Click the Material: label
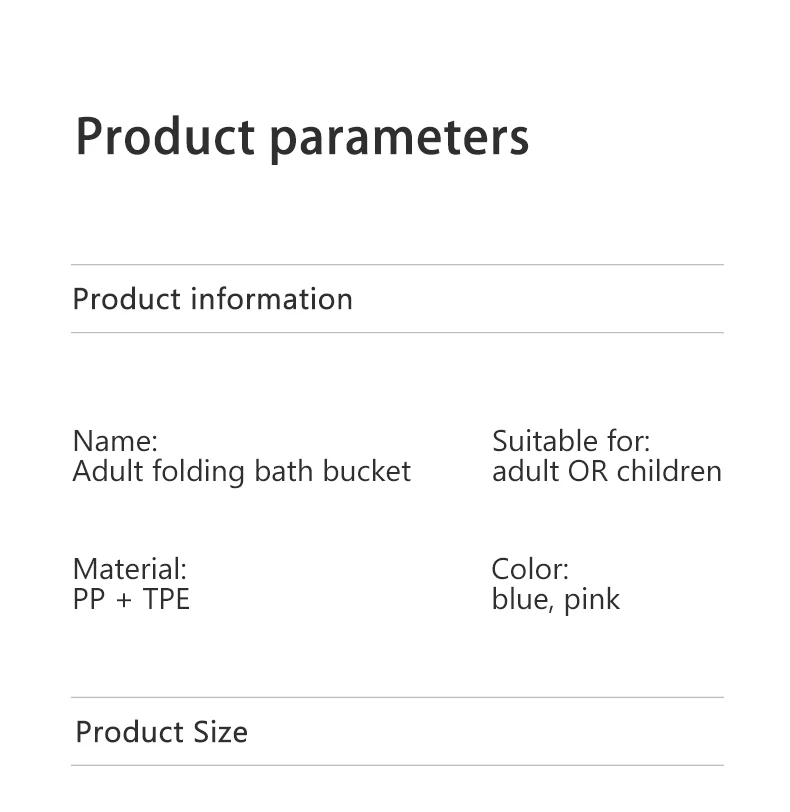This screenshot has width=790, height=812. point(130,569)
